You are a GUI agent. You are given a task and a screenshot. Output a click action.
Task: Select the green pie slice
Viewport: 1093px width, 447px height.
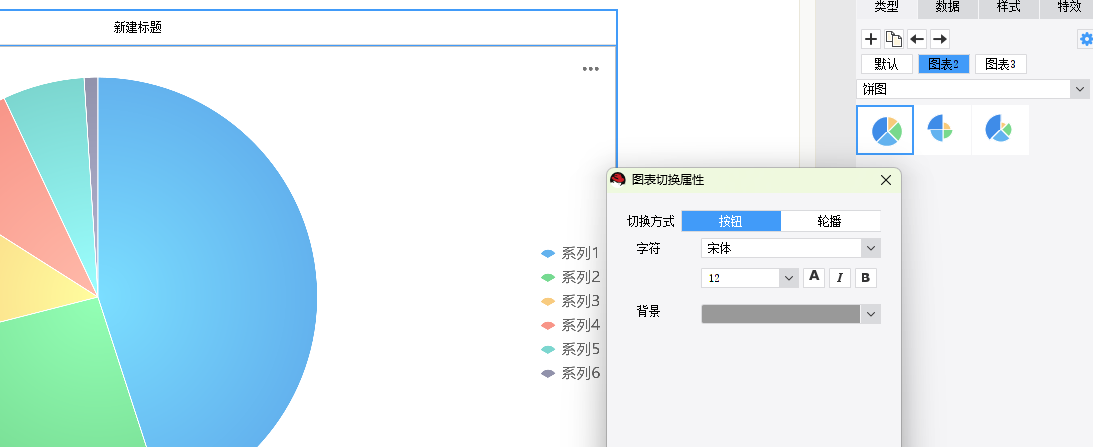click(63, 377)
